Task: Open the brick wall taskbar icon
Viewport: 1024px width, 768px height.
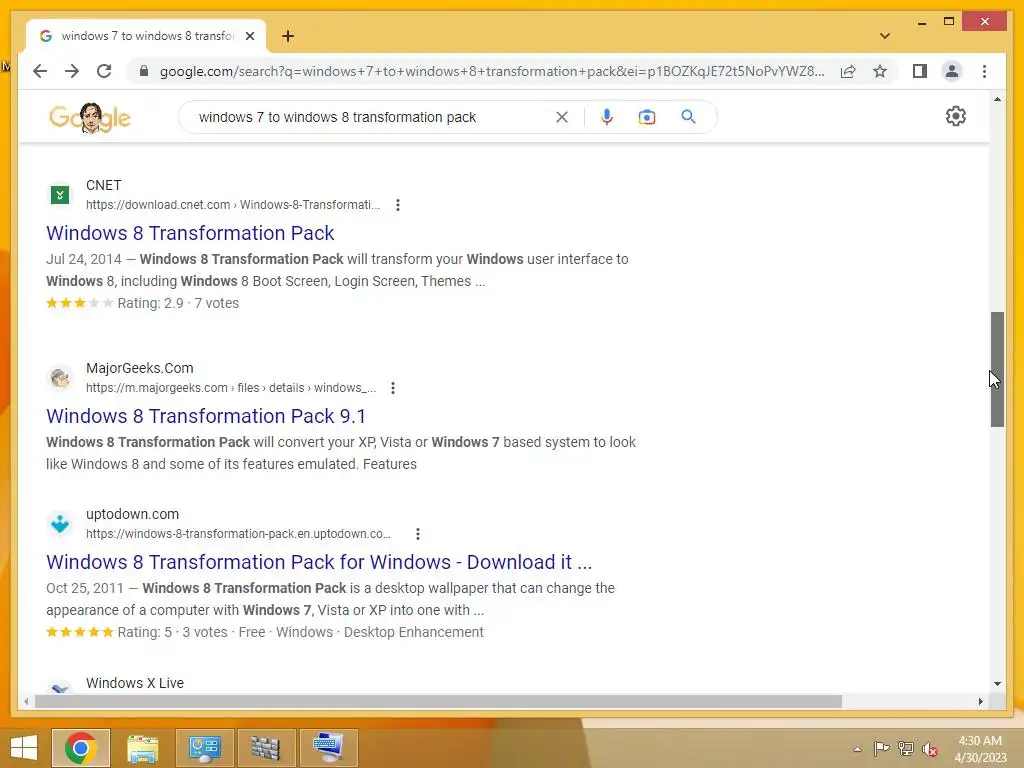Action: pos(266,748)
